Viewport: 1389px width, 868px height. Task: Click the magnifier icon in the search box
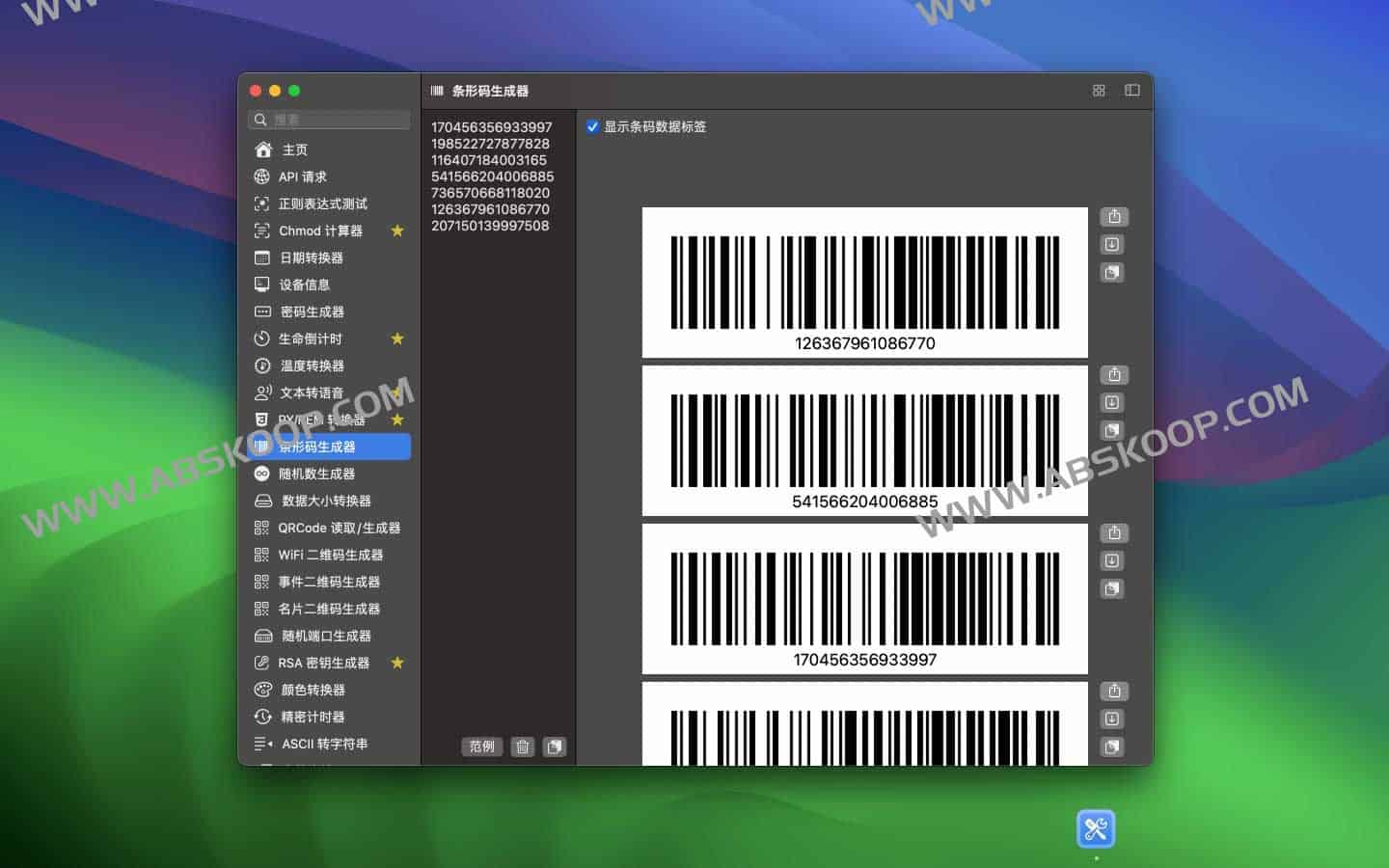tap(260, 119)
